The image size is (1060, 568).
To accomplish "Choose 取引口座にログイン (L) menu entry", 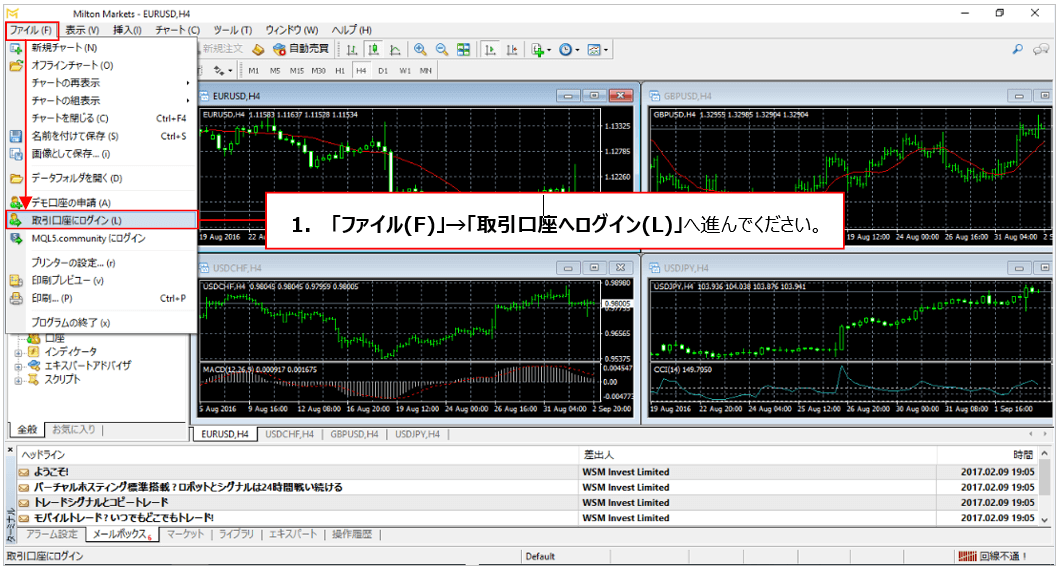I will 101,220.
